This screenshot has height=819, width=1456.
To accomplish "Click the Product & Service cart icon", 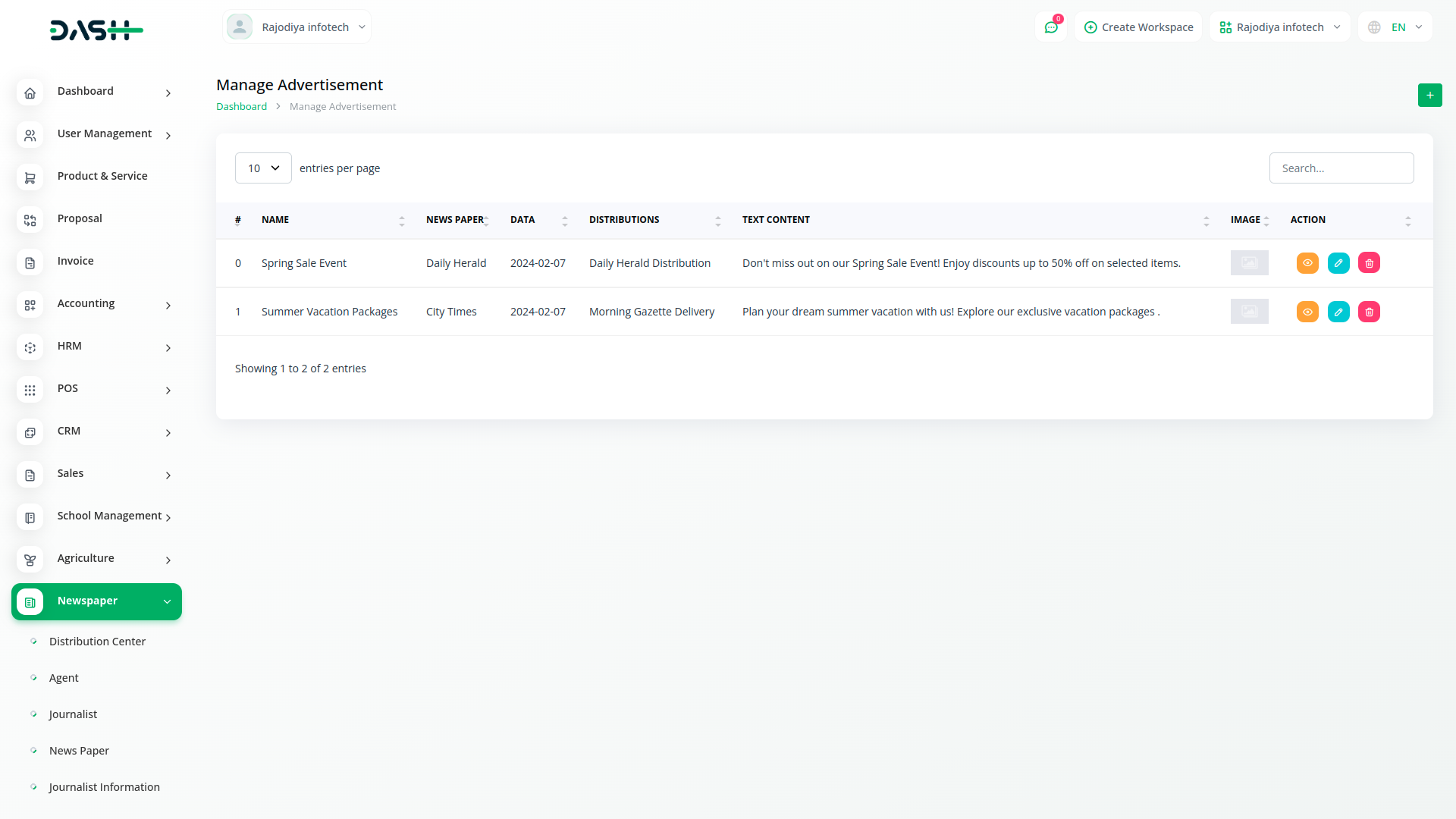I will [x=30, y=177].
